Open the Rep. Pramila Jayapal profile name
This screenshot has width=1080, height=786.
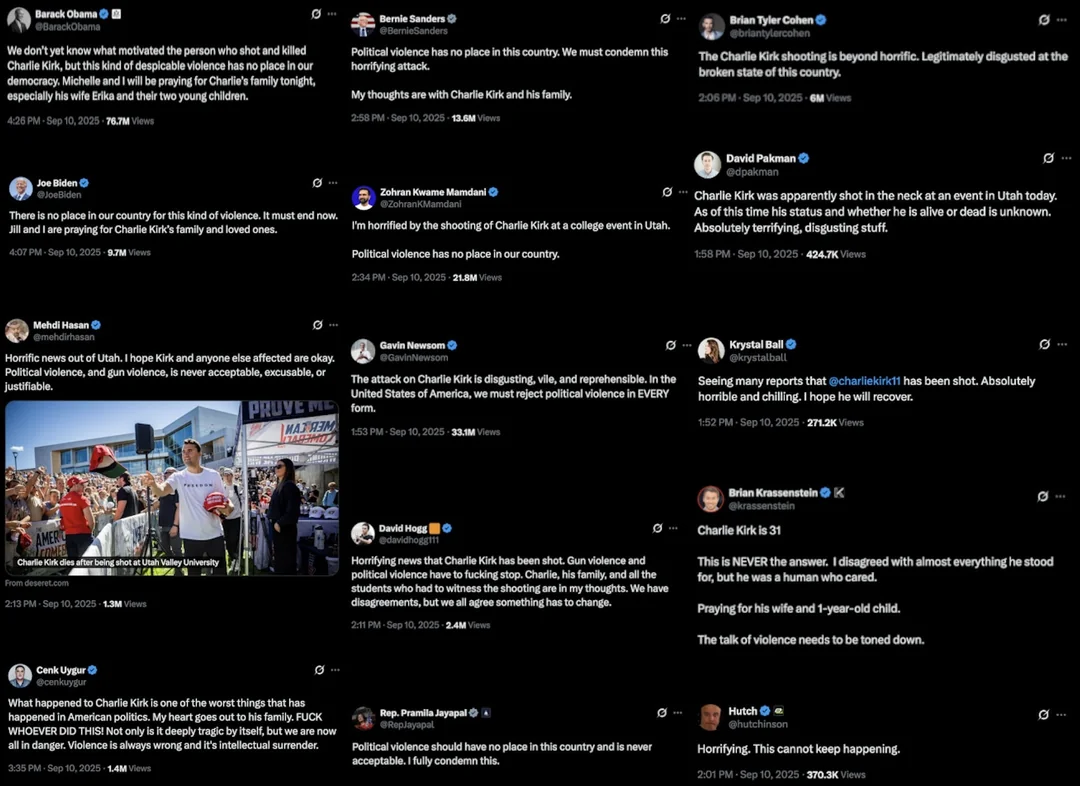coord(423,713)
